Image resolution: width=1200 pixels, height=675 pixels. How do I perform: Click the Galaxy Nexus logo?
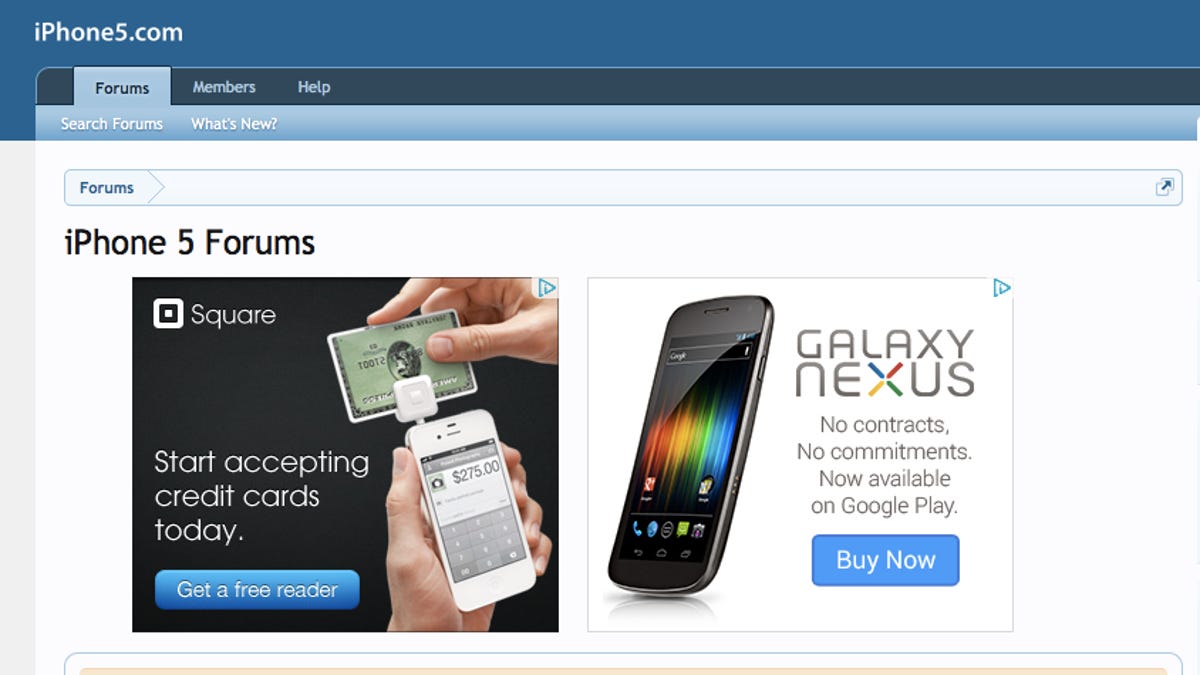(884, 364)
